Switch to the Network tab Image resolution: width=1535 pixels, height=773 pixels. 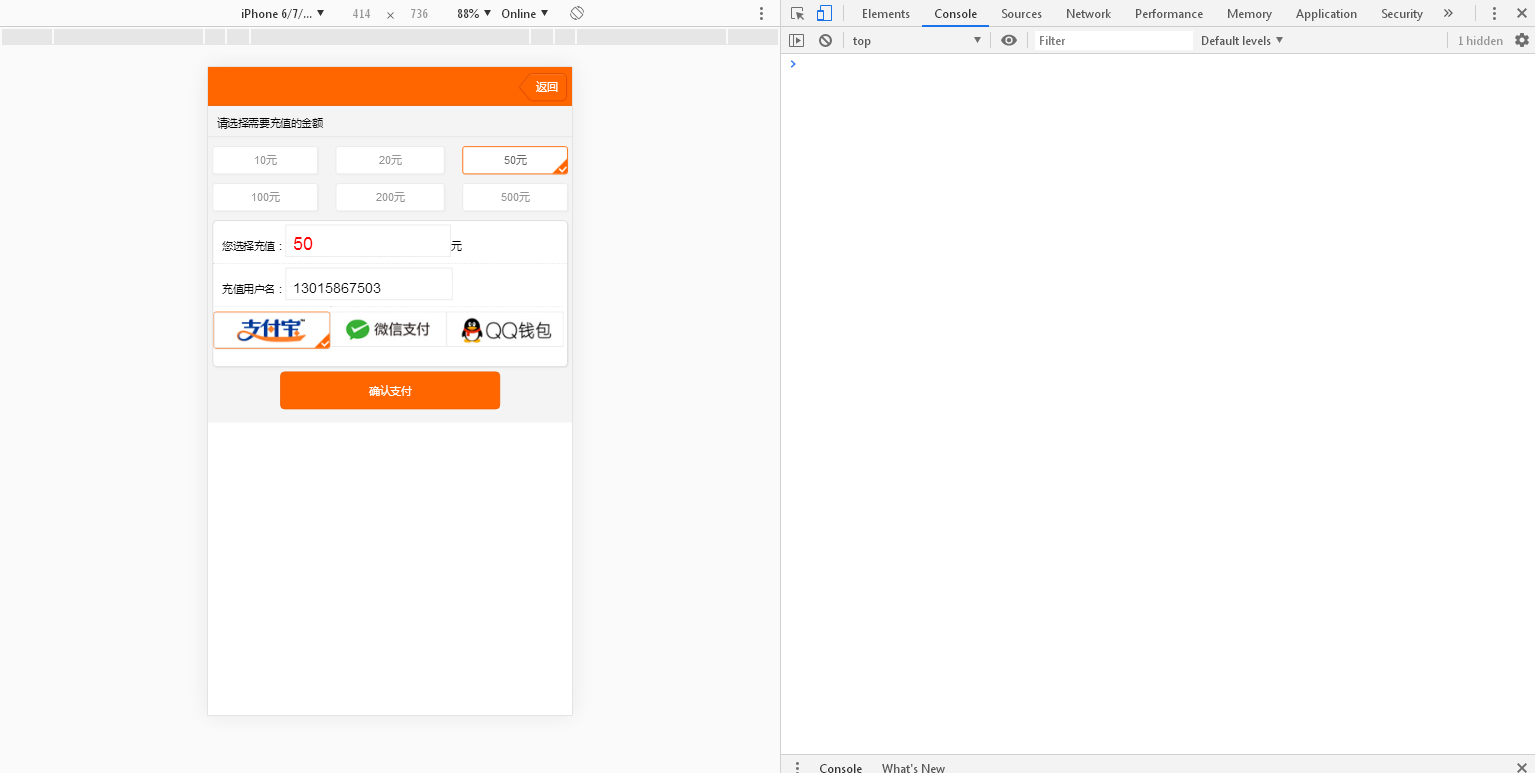(1088, 14)
